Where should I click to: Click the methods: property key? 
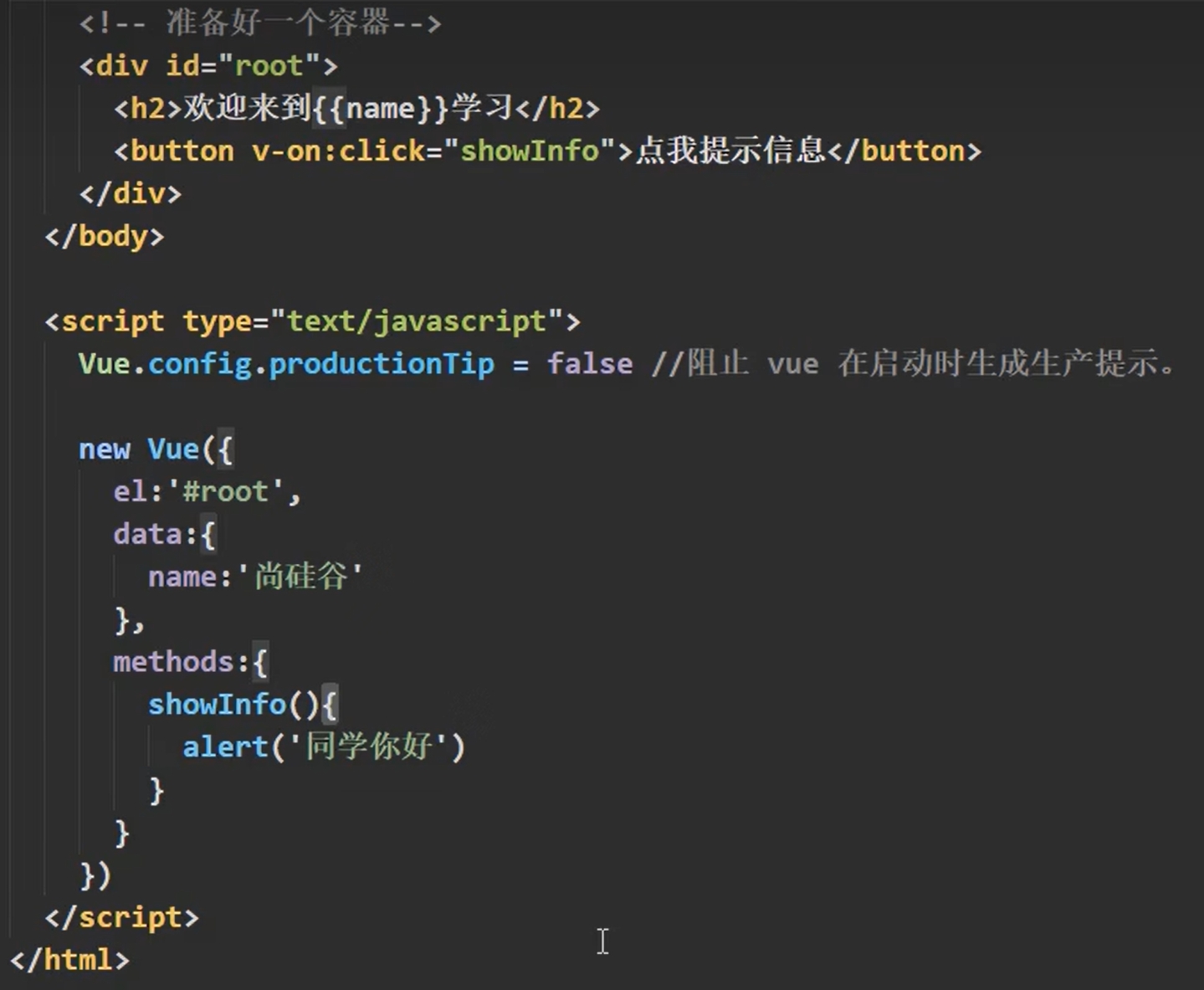(182, 662)
